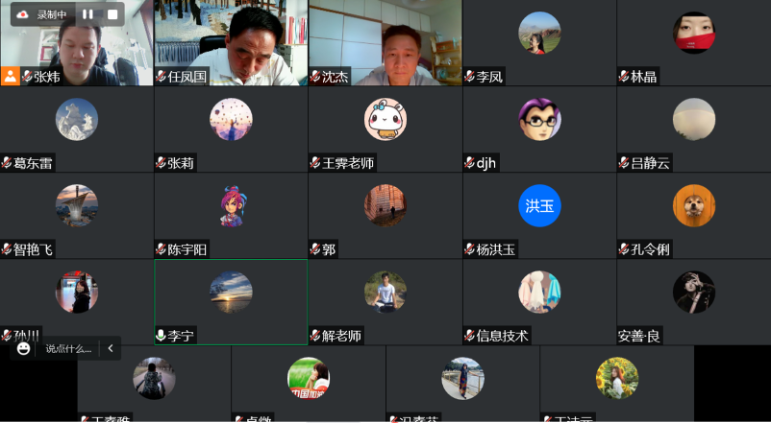The image size is (772, 424).
Task: Click the name label 王霁老师
Action: (348, 163)
